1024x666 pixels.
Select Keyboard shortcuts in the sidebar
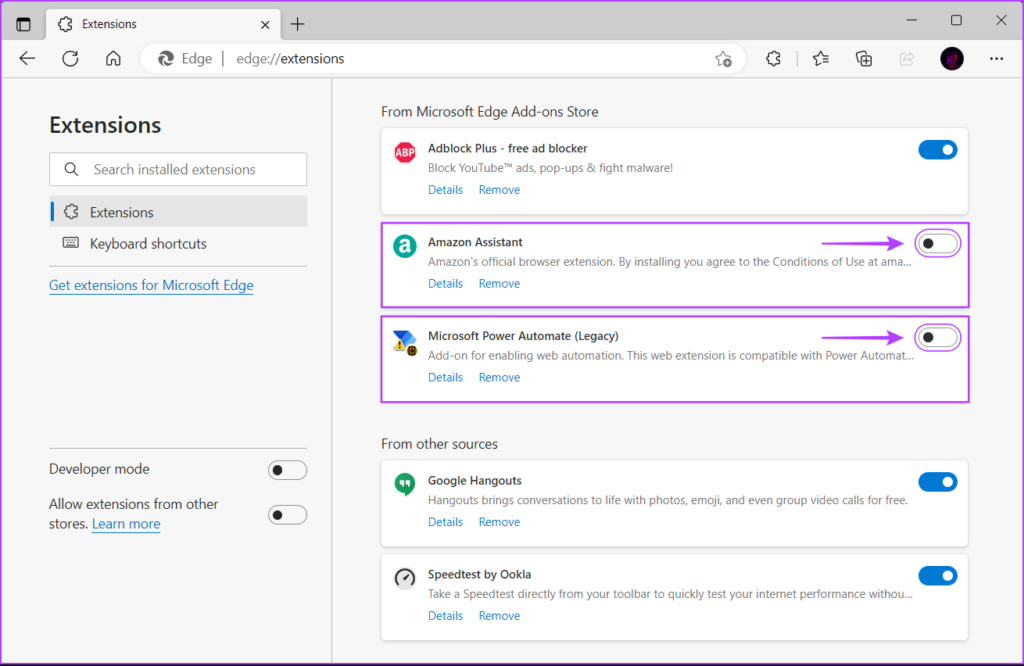[x=178, y=244]
